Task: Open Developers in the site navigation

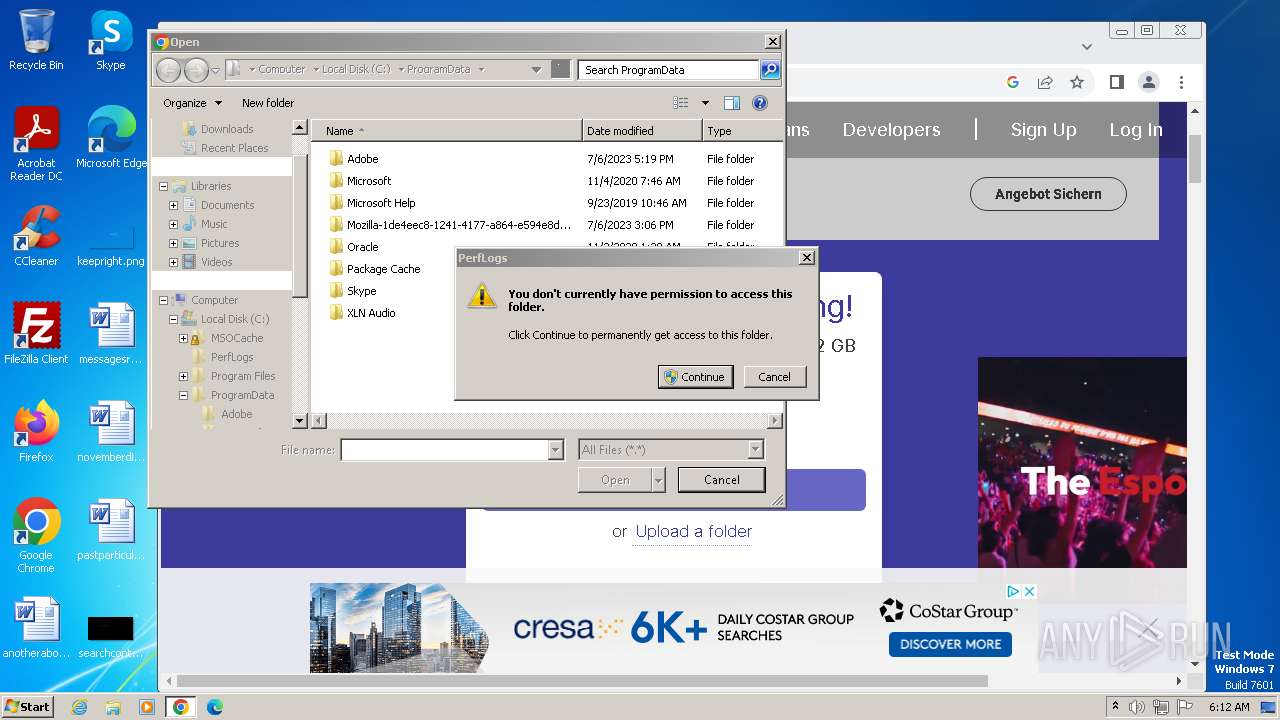Action: point(891,130)
